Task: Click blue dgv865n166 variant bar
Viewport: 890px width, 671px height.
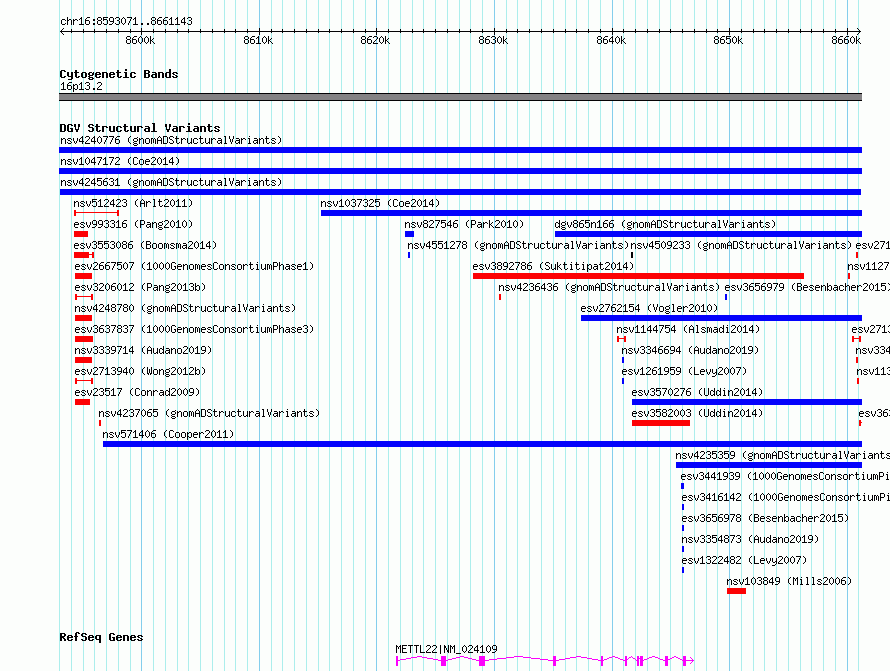Action: [708, 234]
